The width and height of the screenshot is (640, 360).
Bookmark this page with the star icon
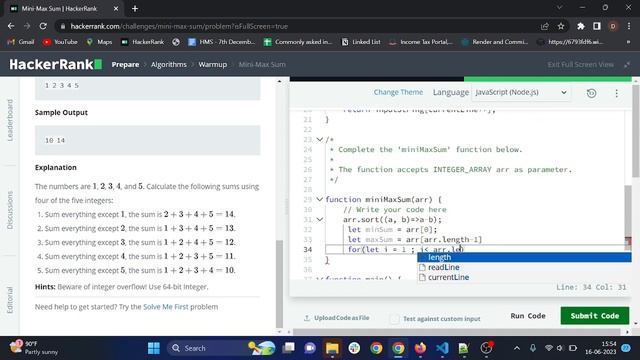(561, 26)
